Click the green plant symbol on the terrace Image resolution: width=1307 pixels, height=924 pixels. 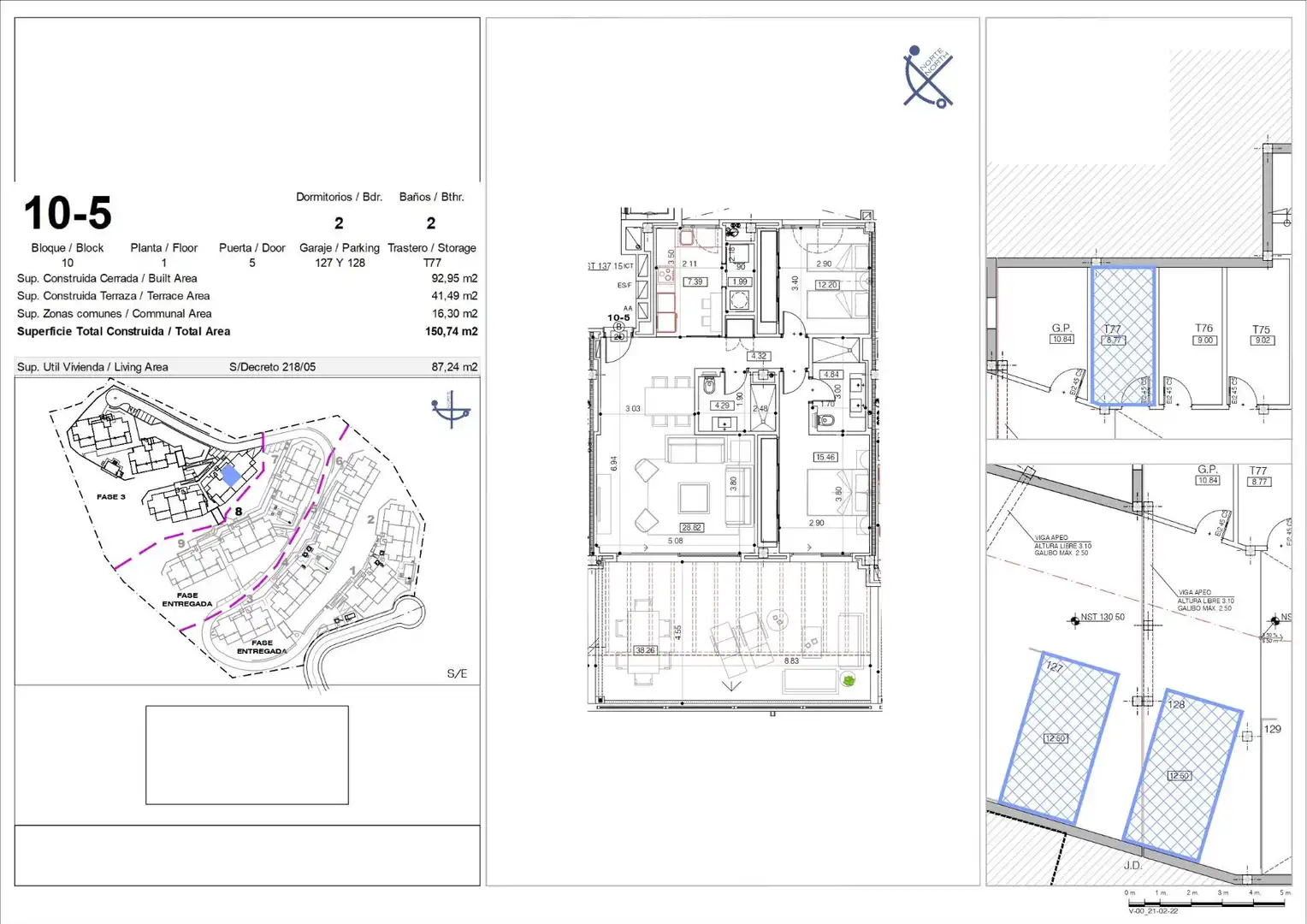(x=849, y=680)
